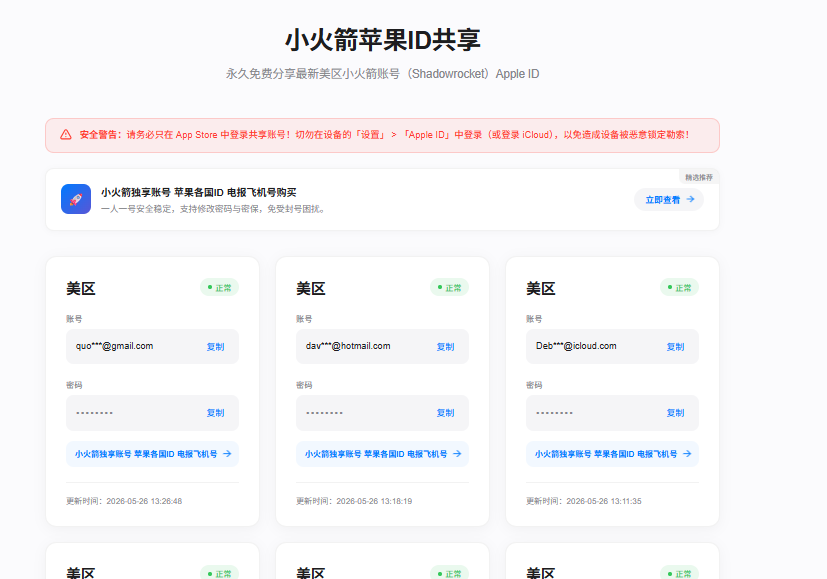Click masked password dots in Deb***@icloud.com card
The height and width of the screenshot is (579, 827).
click(x=554, y=413)
